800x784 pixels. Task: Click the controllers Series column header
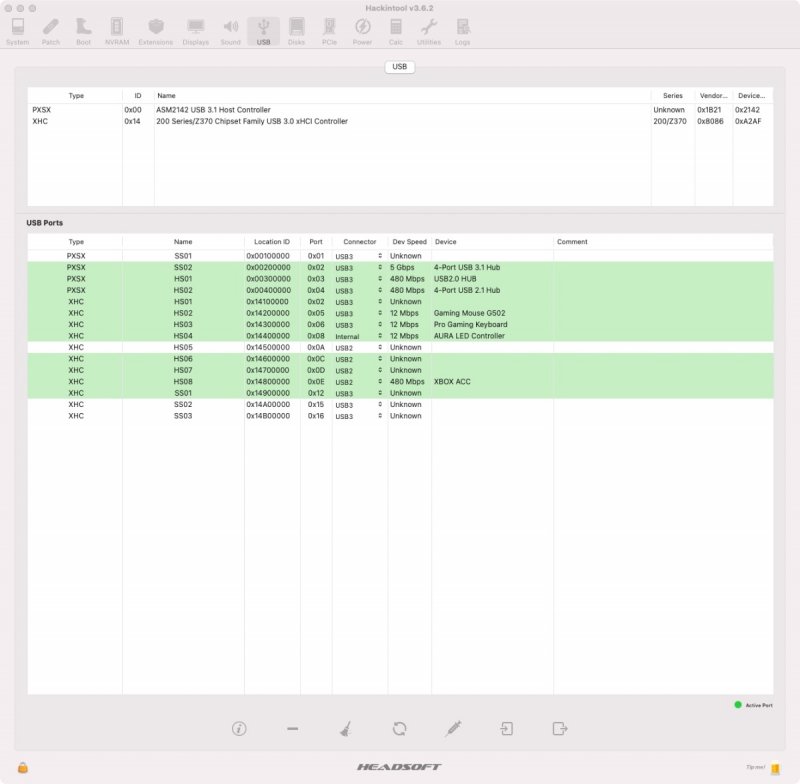[672, 96]
